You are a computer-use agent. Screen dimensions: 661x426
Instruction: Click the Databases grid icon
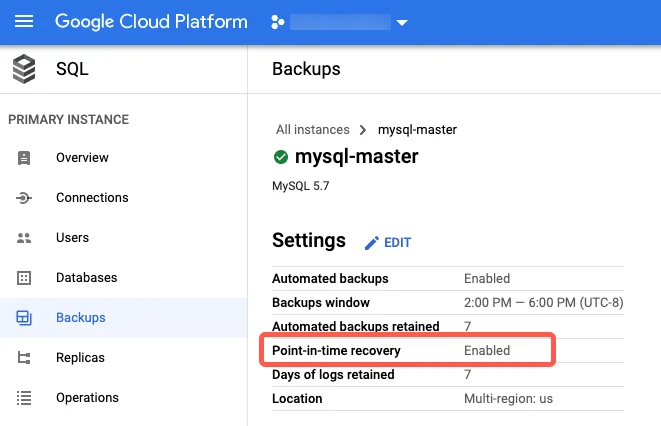pos(24,278)
